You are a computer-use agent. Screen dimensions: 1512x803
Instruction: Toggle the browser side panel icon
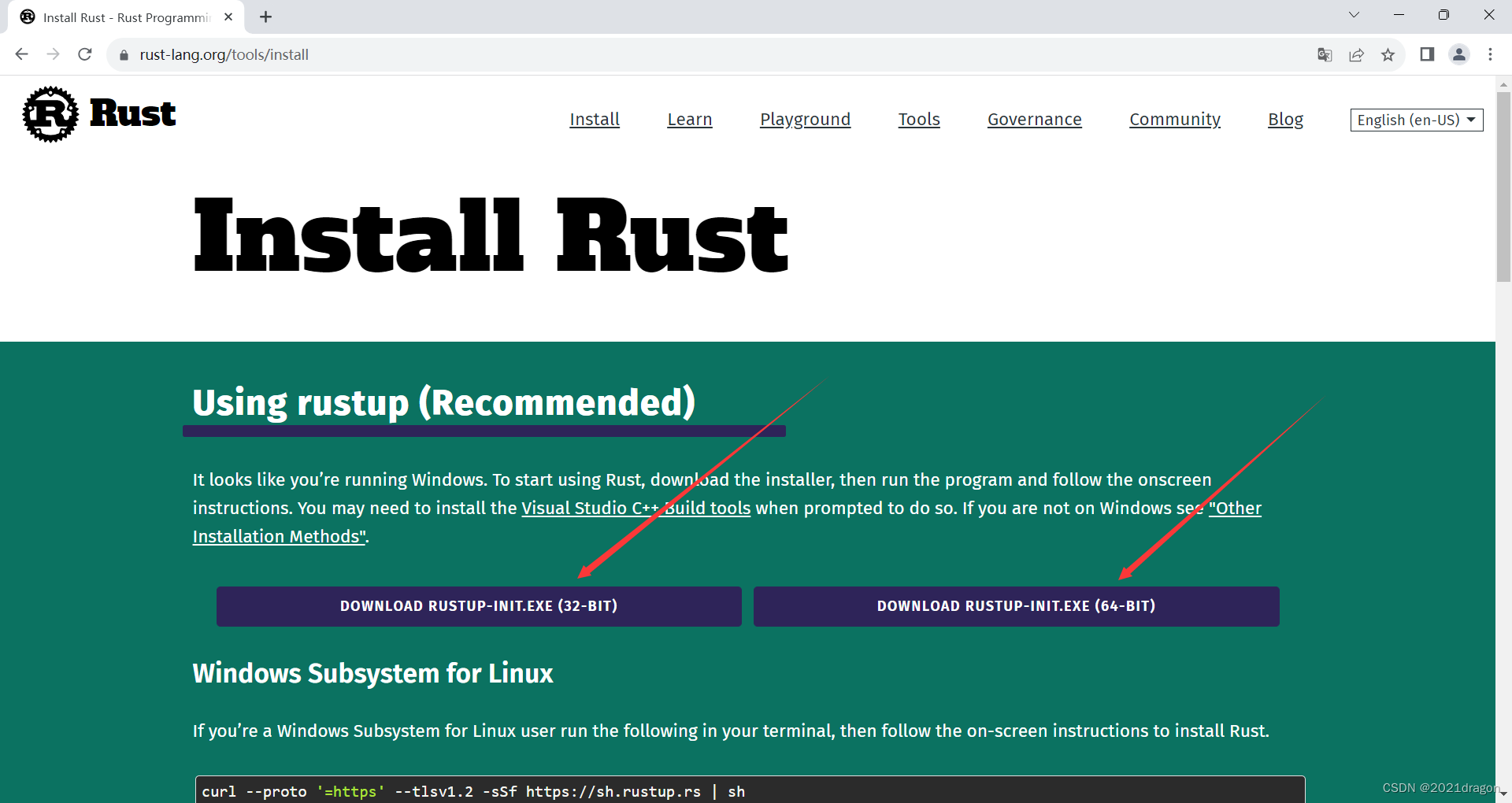coord(1427,54)
